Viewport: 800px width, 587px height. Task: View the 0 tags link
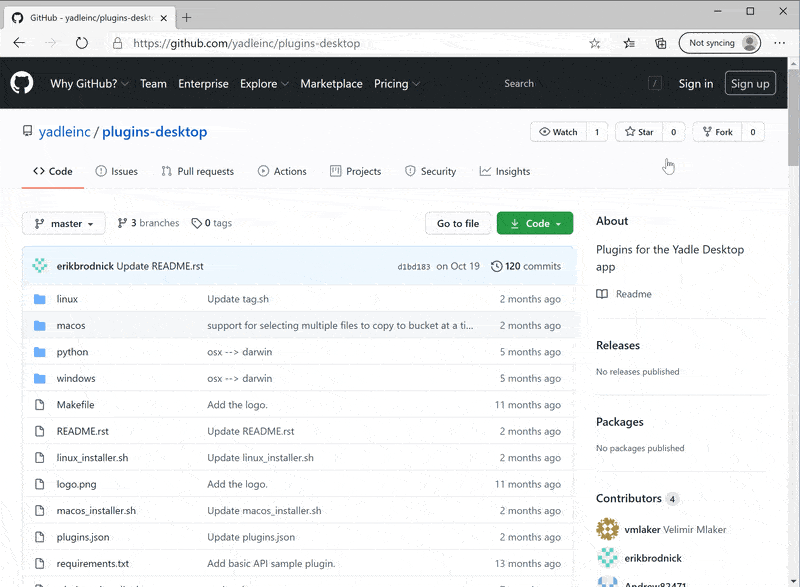point(212,223)
